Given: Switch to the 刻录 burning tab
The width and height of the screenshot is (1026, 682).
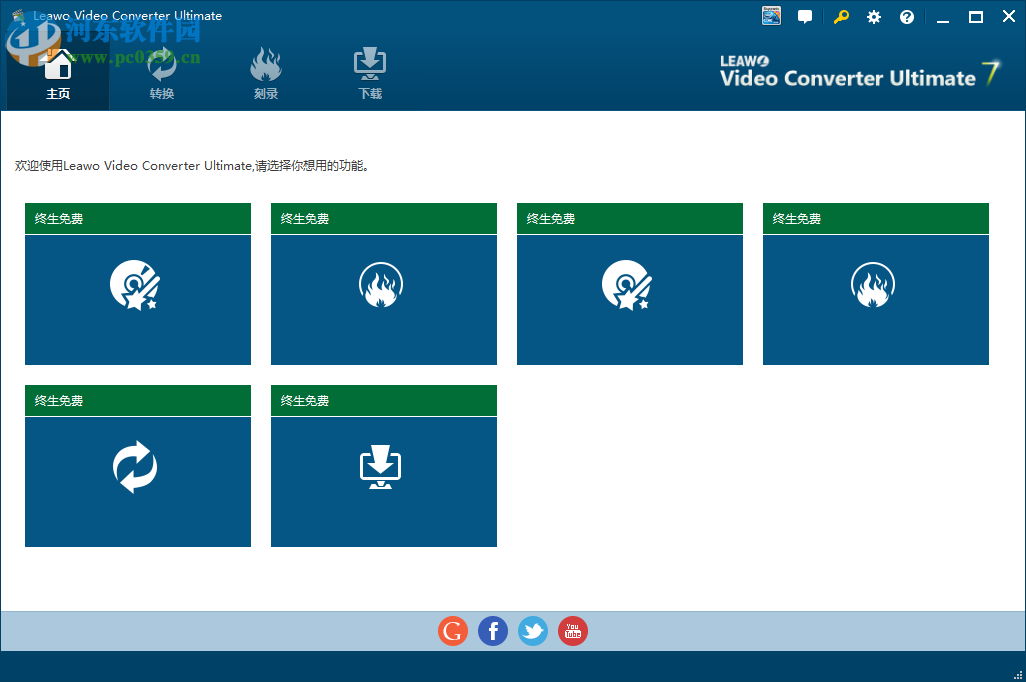Looking at the screenshot, I should click(265, 73).
